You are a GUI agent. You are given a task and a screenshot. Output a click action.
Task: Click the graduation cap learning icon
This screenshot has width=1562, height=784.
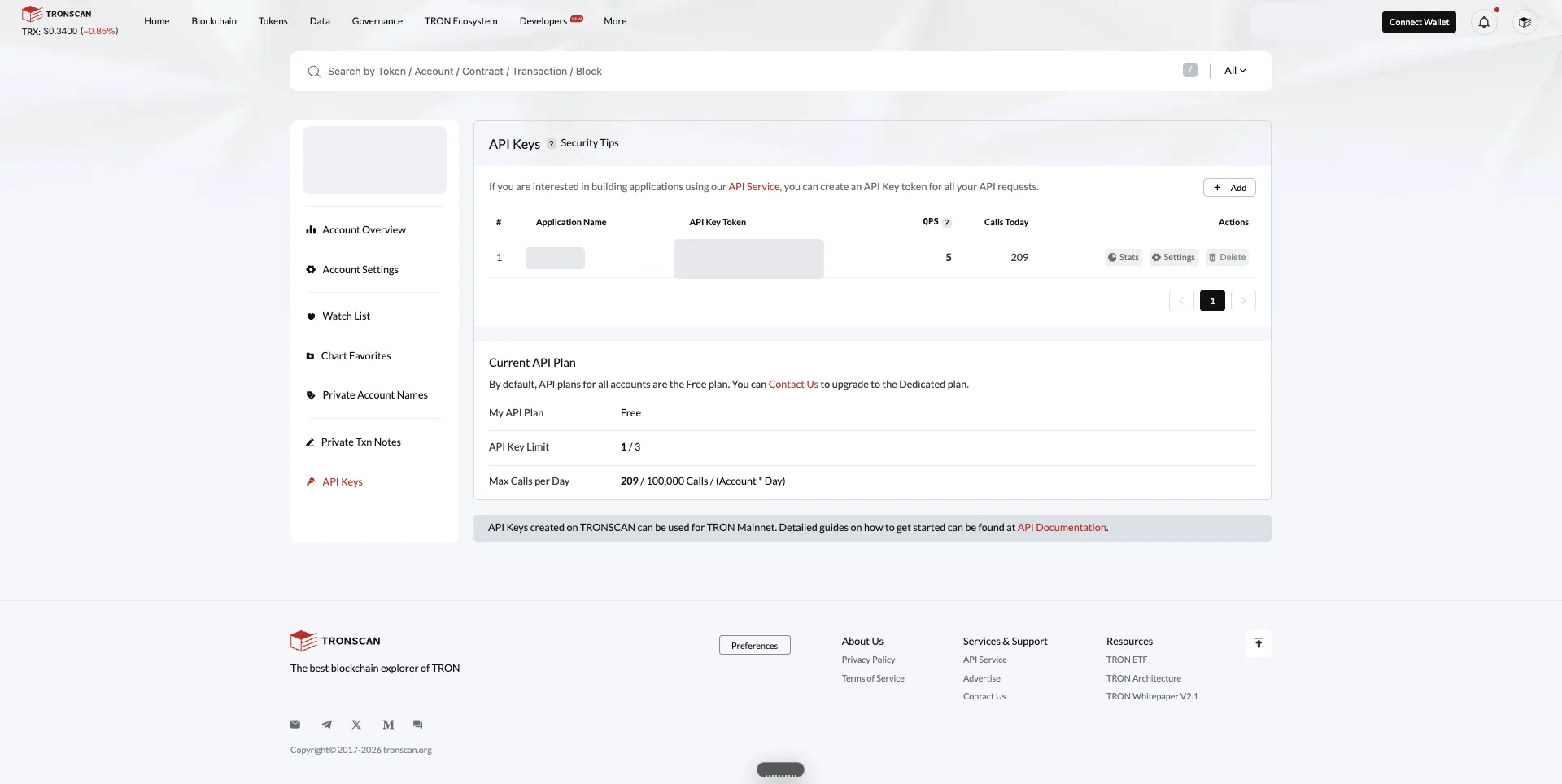click(x=1525, y=22)
